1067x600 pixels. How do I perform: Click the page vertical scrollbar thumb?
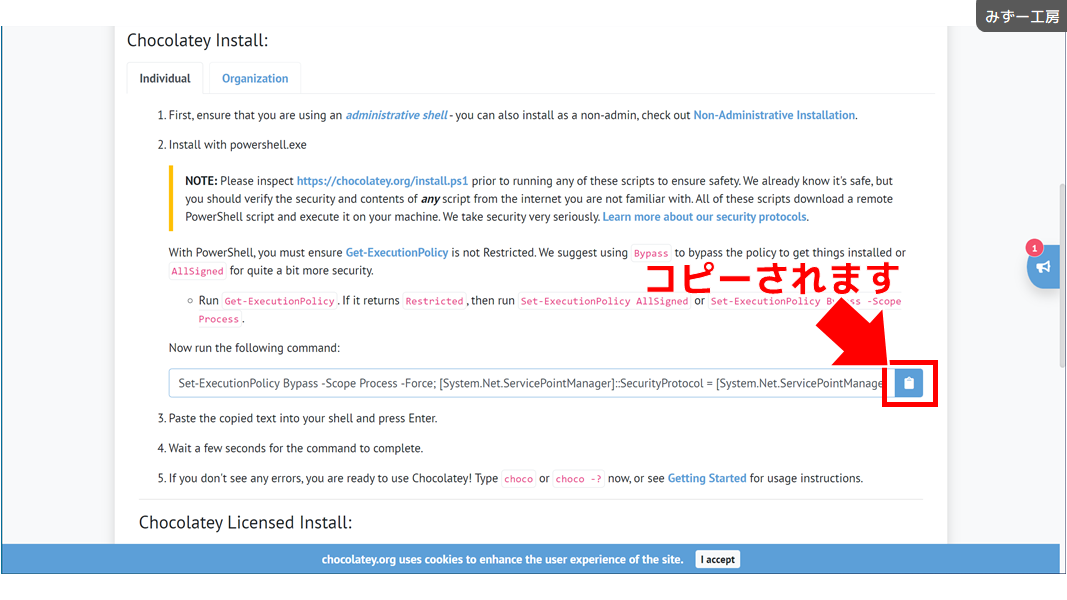(1063, 276)
